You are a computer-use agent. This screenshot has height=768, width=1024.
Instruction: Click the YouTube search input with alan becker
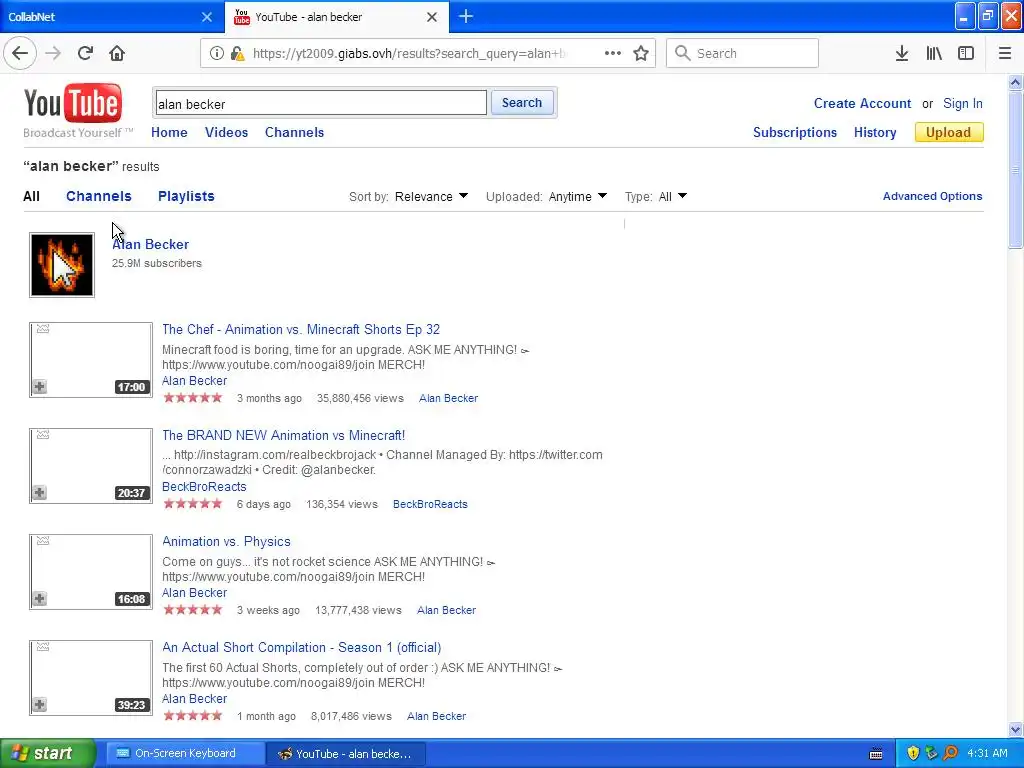(x=321, y=103)
